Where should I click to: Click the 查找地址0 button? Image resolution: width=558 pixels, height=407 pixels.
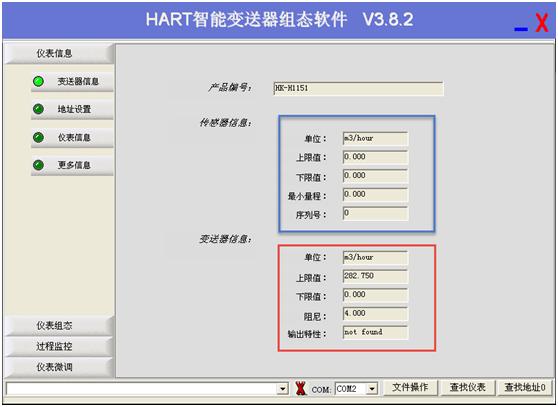pyautogui.click(x=525, y=387)
